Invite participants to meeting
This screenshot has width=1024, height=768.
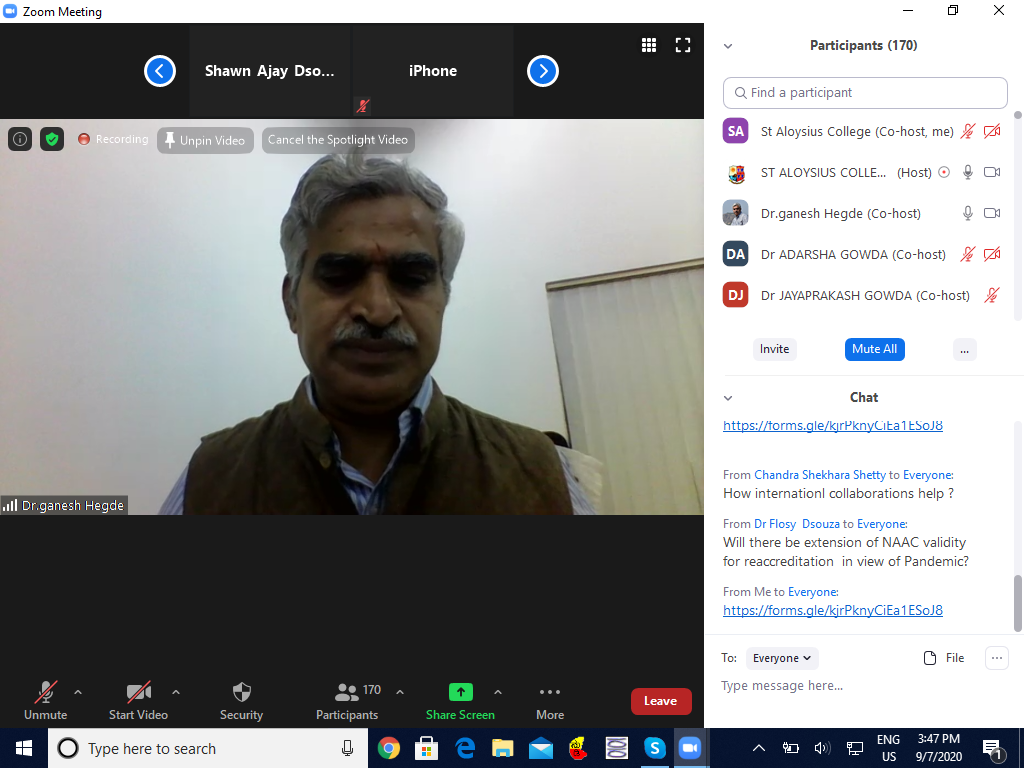click(x=775, y=349)
